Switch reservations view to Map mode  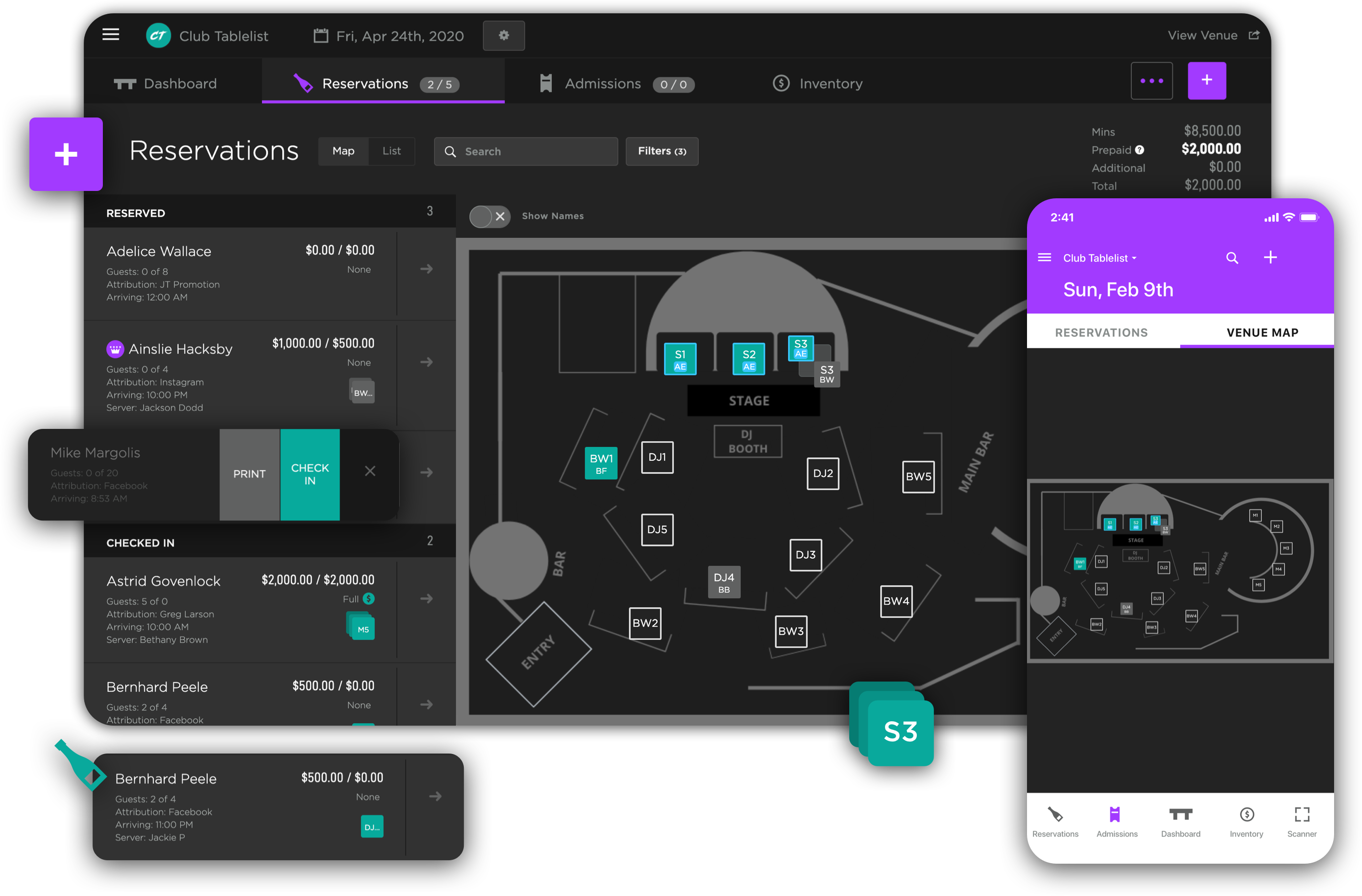pyautogui.click(x=343, y=151)
